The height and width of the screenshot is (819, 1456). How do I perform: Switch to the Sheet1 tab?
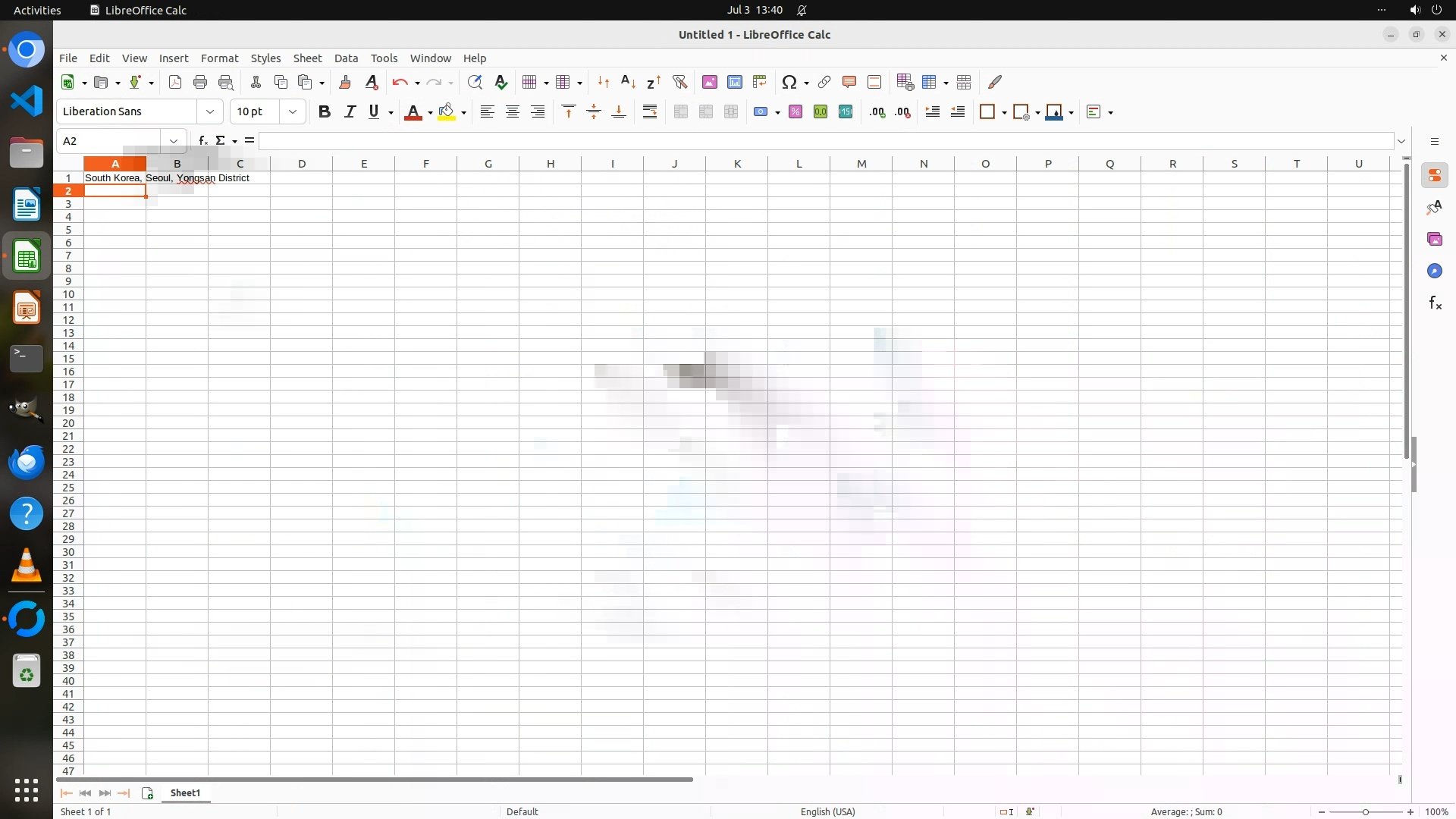[x=185, y=793]
